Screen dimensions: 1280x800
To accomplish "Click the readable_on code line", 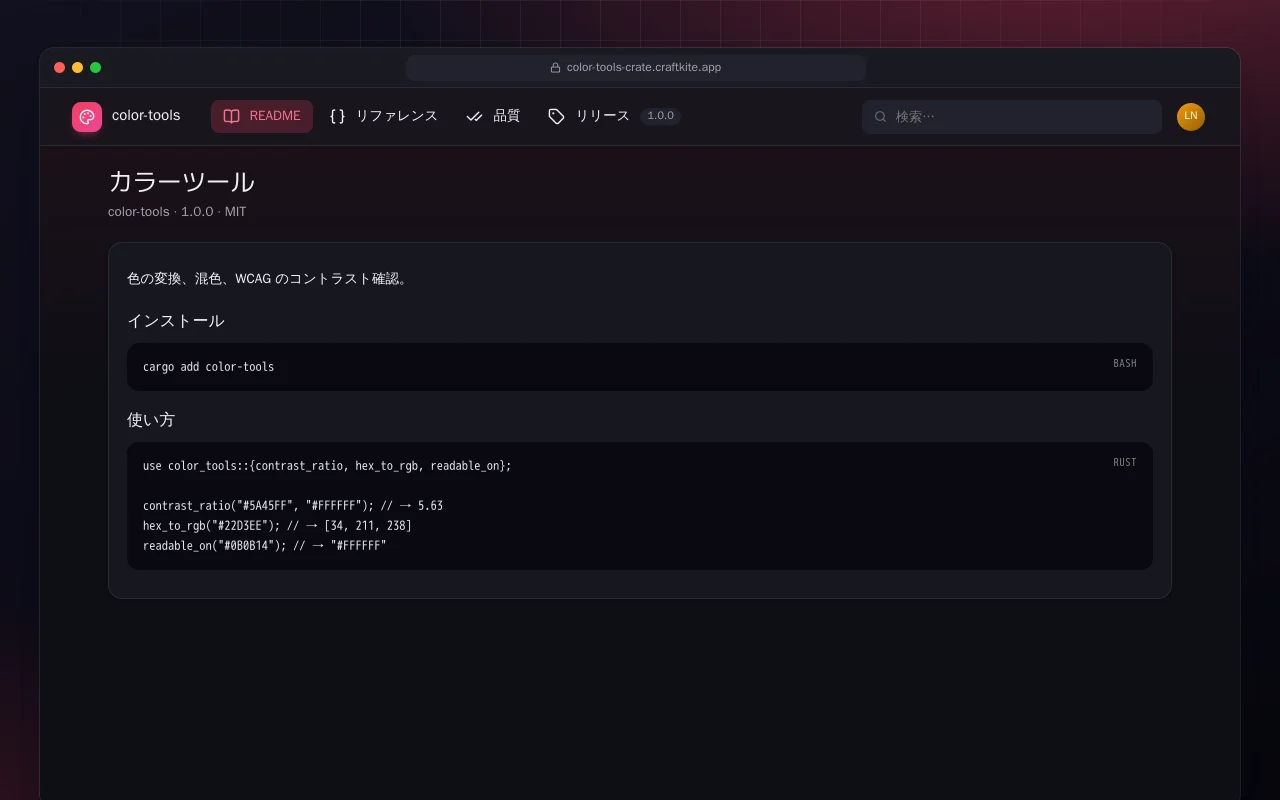I will (264, 546).
